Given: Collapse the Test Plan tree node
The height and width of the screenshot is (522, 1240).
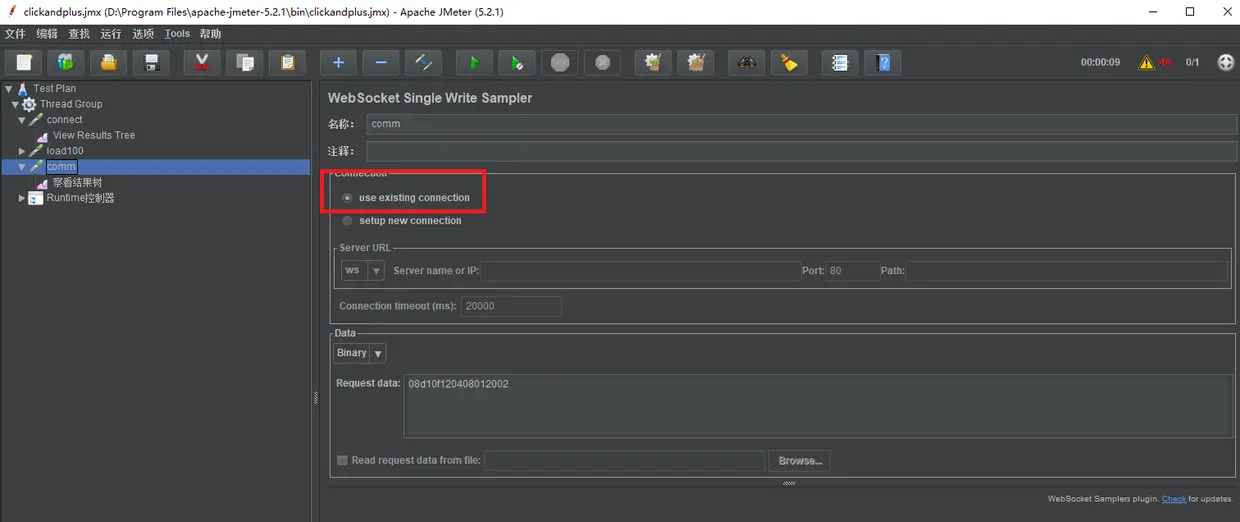Looking at the screenshot, I should point(8,88).
